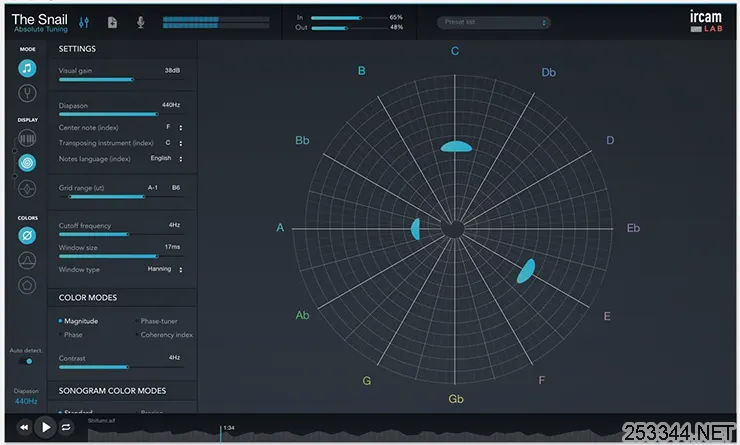Click the SONOGRAM COLOR MODES section header
Screen dimensions: 740x445
click(112, 391)
